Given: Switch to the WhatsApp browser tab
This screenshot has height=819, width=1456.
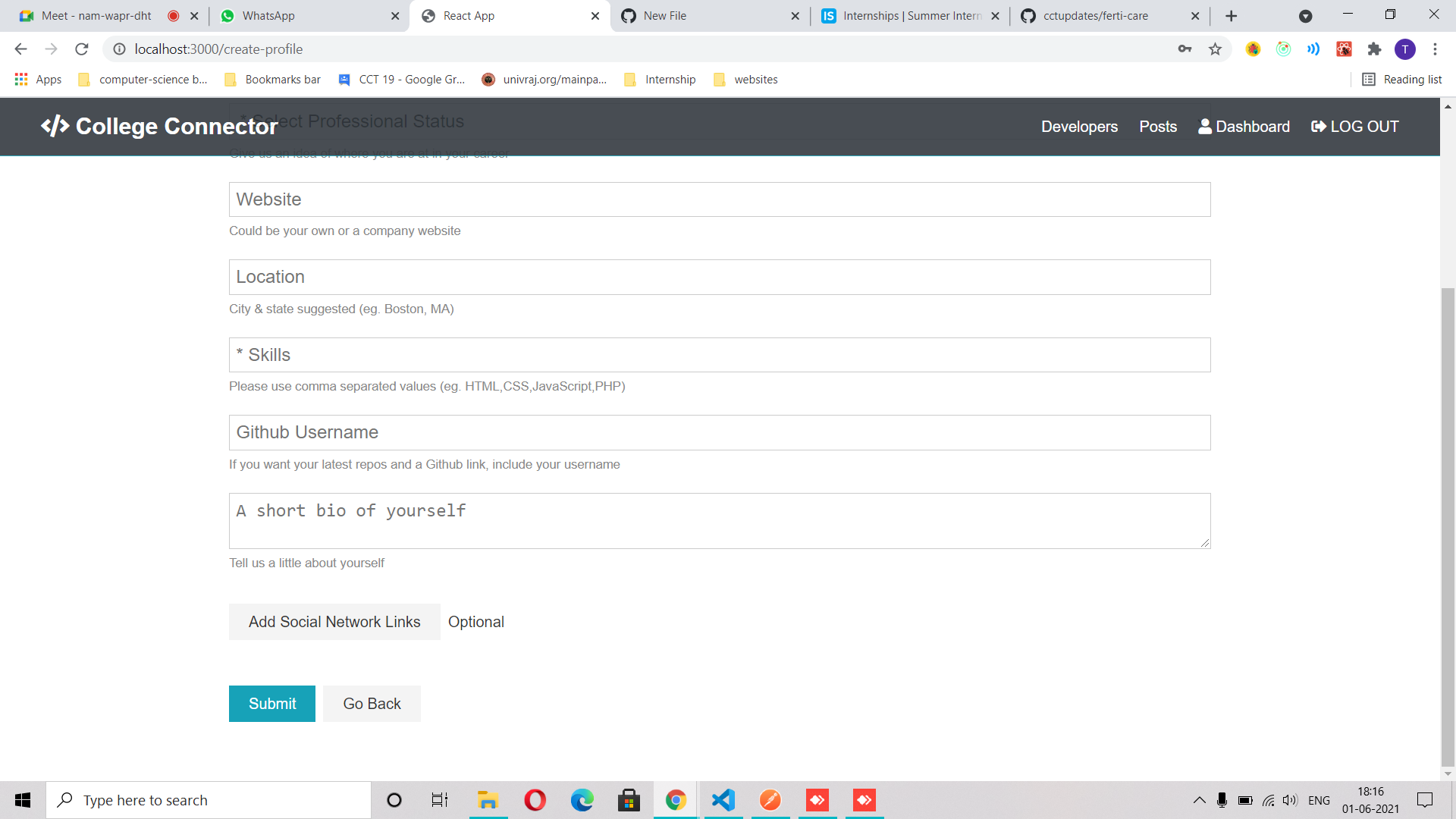Looking at the screenshot, I should click(268, 15).
